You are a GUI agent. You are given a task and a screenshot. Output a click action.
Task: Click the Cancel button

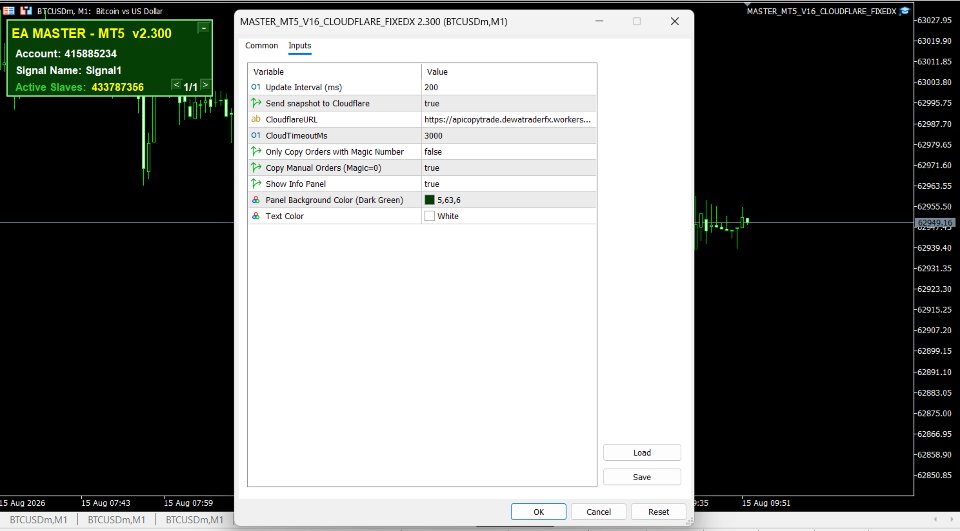click(598, 512)
